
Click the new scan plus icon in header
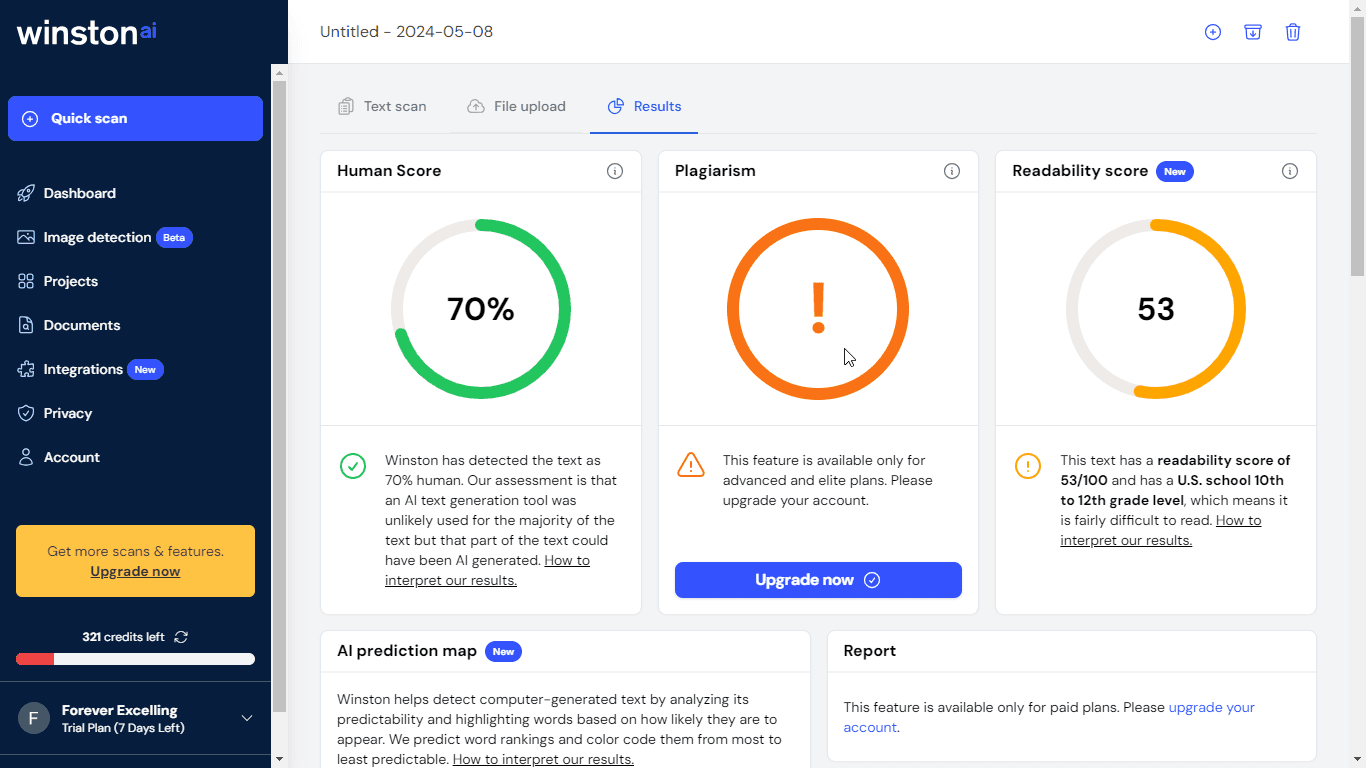click(1213, 32)
